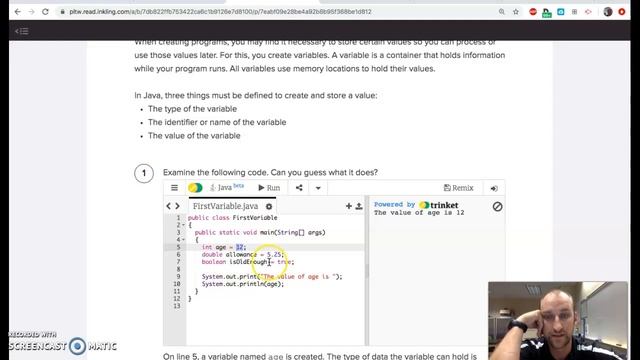This screenshot has height=360, width=640.
Task: Click the address bar URL
Action: click(220, 12)
